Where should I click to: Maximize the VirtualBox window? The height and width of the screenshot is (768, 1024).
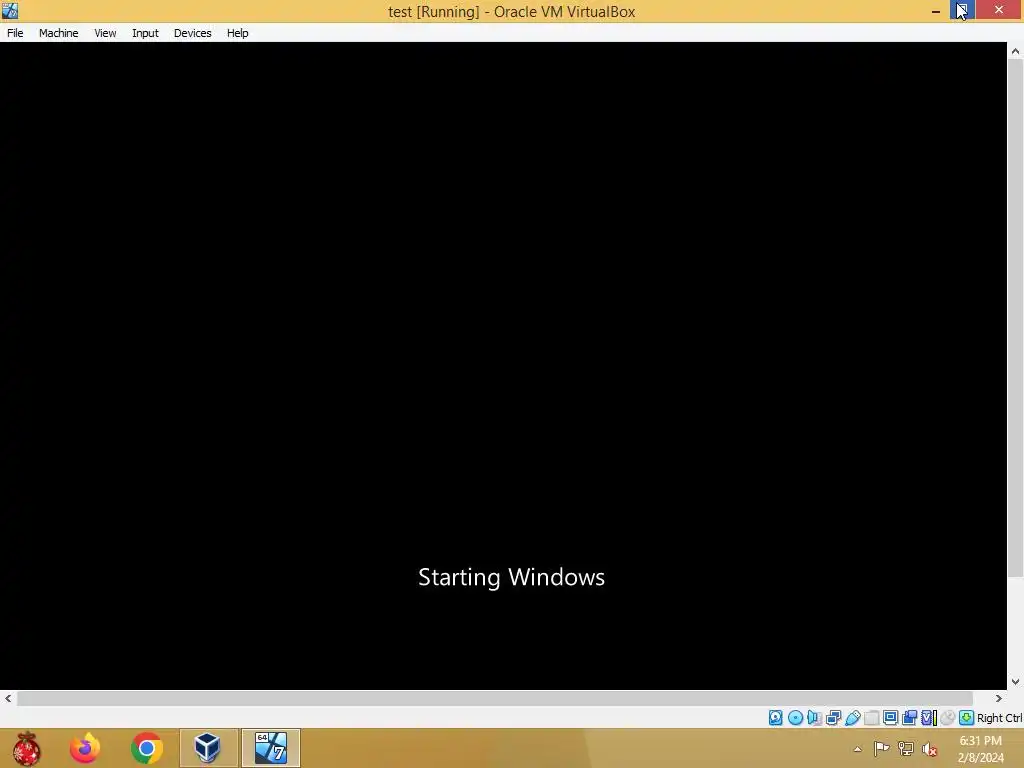(962, 10)
